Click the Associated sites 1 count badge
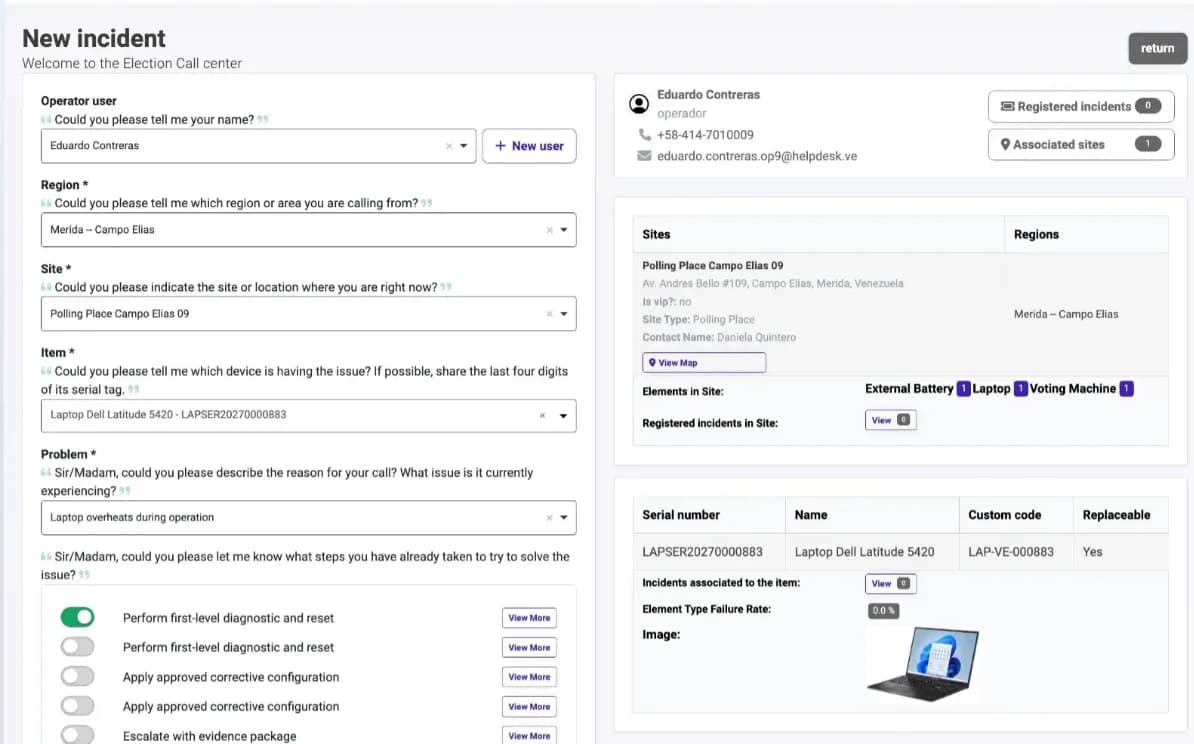1194x744 pixels. (x=1148, y=144)
